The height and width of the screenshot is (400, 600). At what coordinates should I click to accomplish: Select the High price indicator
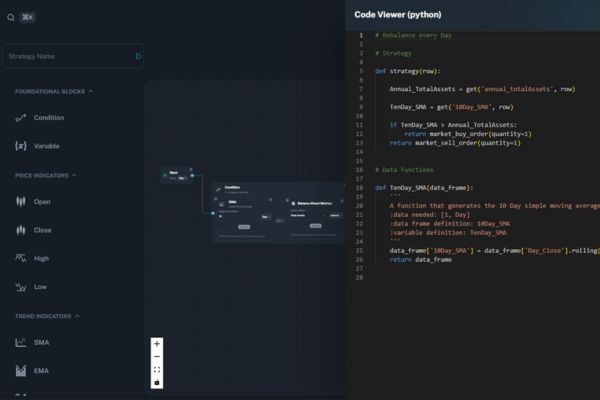[x=41, y=258]
